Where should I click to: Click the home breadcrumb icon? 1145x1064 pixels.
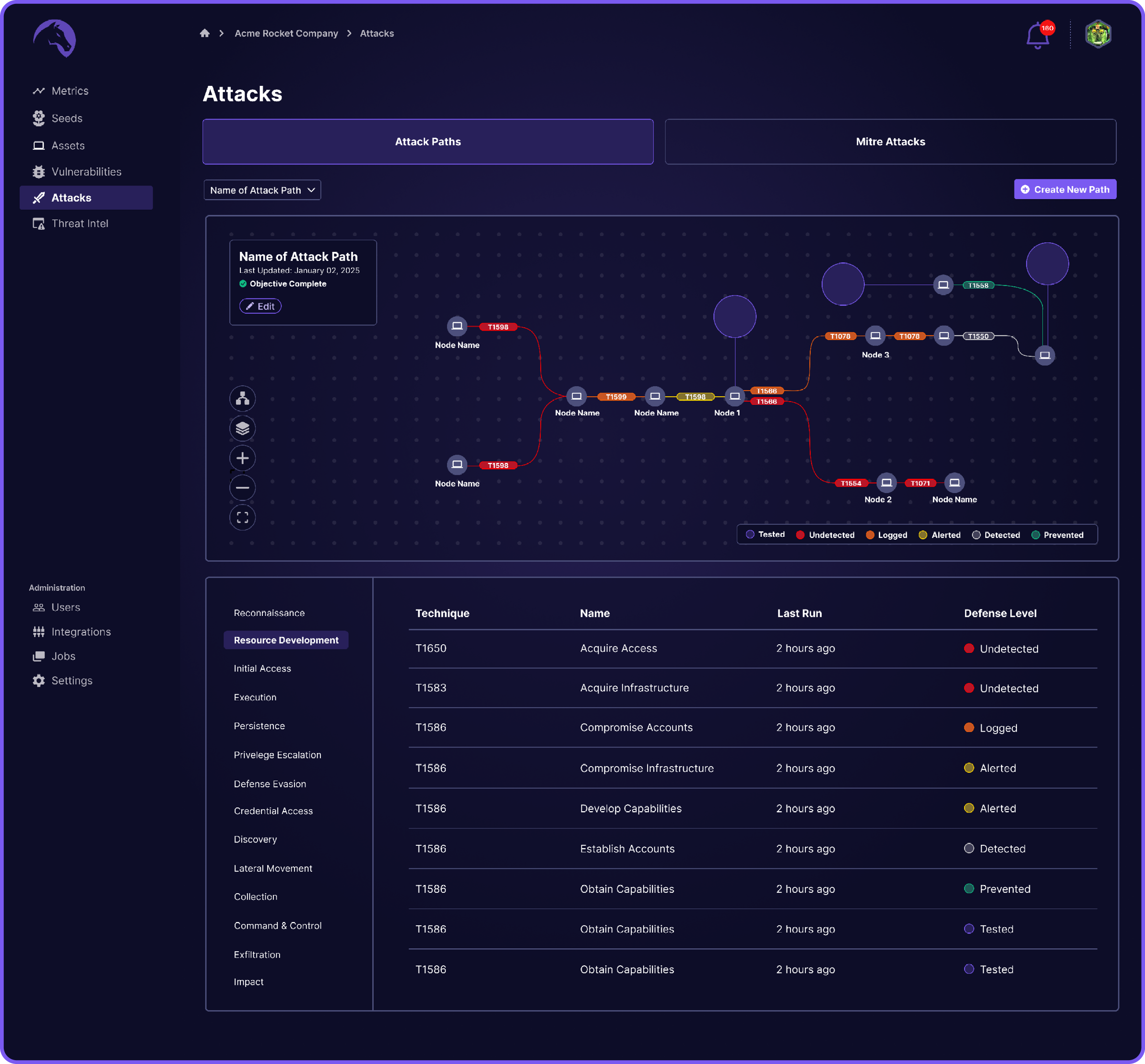coord(204,34)
